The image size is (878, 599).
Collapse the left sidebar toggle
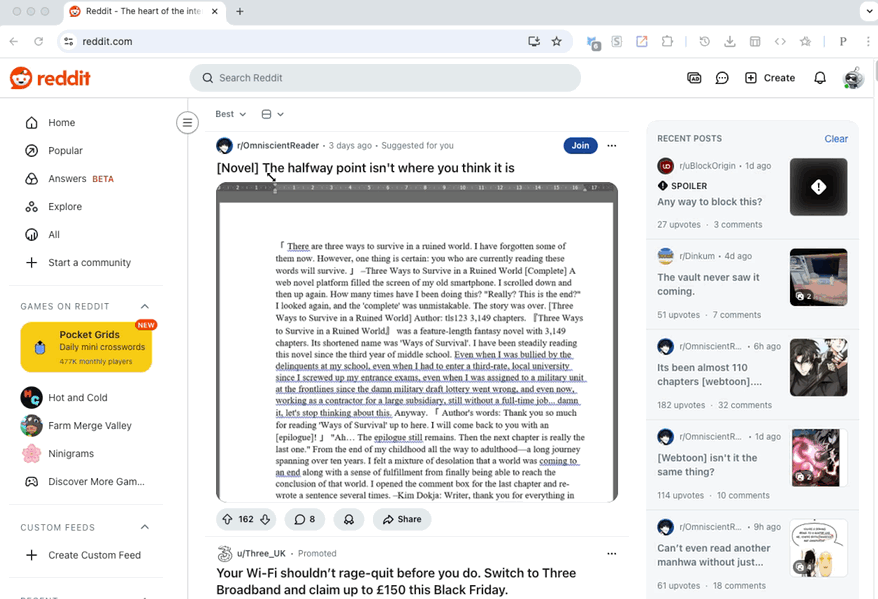[x=187, y=123]
